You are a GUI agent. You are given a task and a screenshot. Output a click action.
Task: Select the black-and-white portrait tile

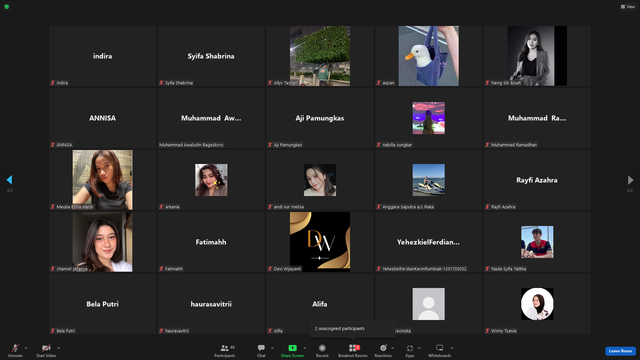pos(537,56)
